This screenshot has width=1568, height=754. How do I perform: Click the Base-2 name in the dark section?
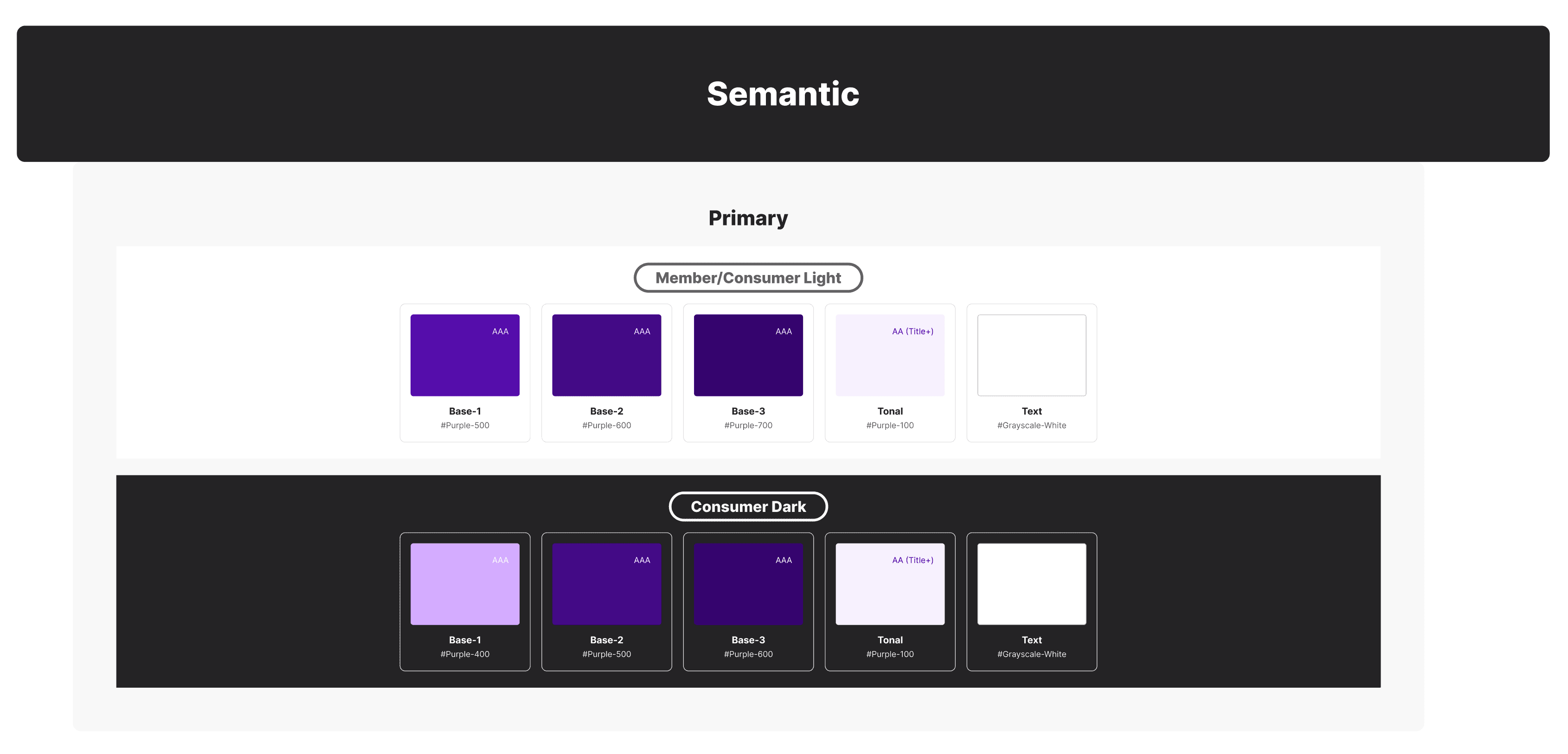click(x=606, y=639)
